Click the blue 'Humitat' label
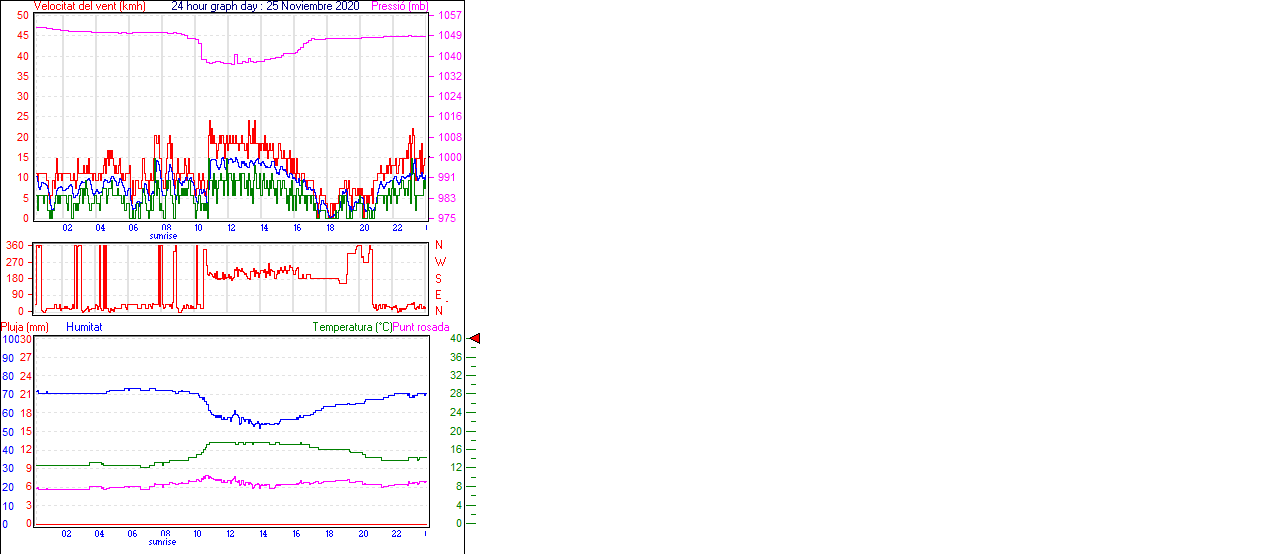 coord(84,327)
